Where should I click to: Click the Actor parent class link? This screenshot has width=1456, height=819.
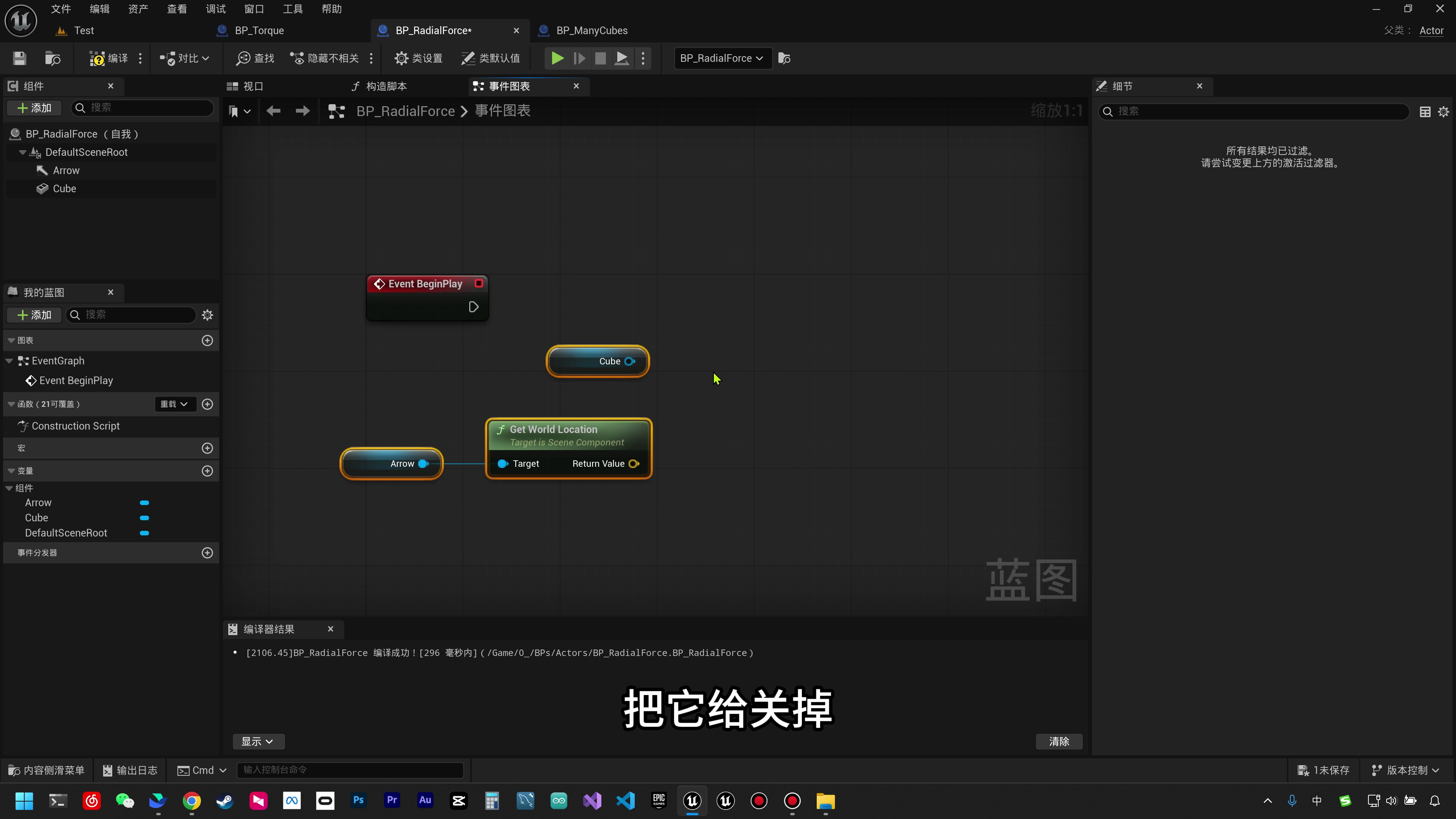pyautogui.click(x=1431, y=30)
